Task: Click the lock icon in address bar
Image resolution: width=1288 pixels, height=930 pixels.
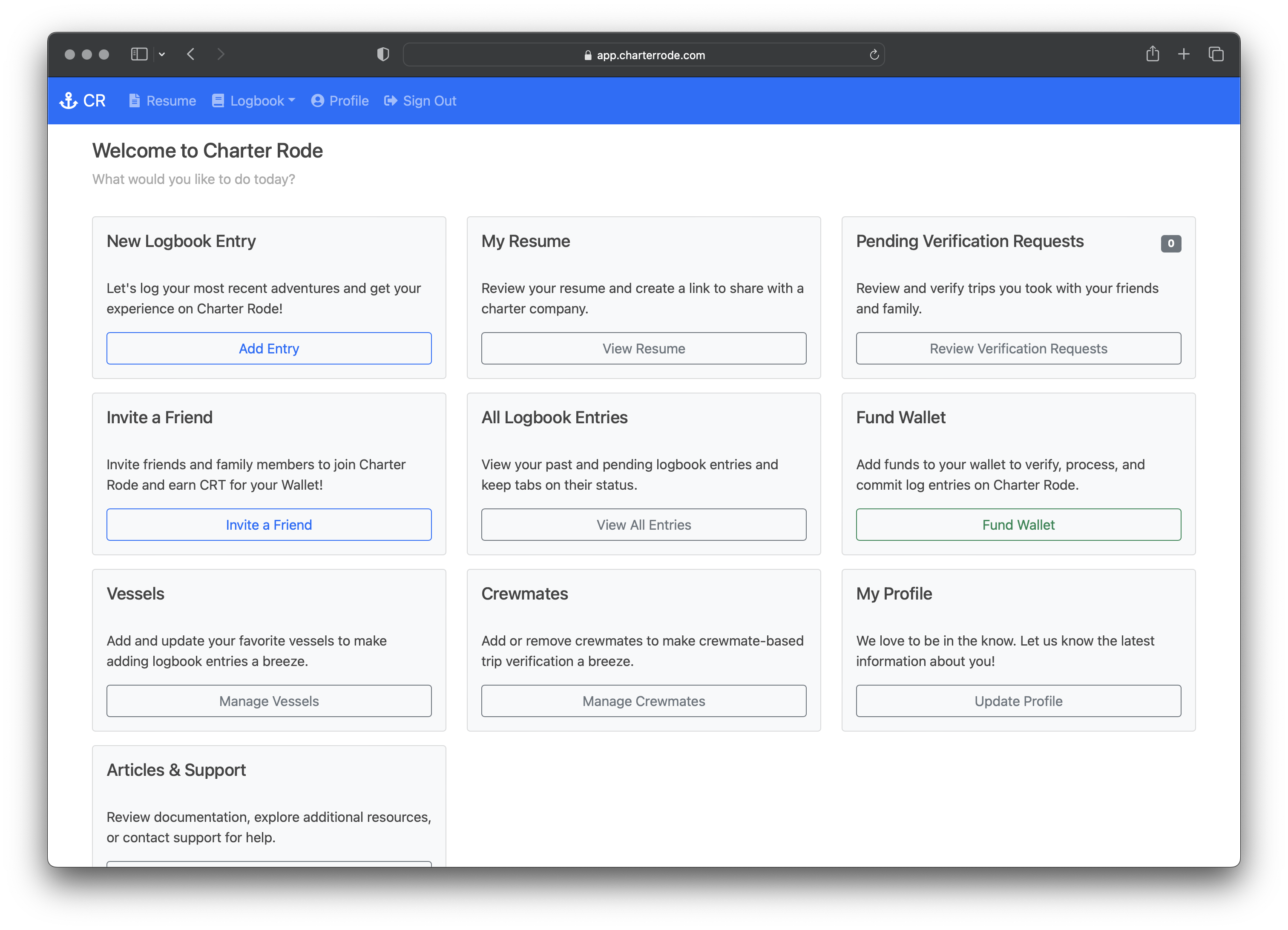Action: [588, 55]
